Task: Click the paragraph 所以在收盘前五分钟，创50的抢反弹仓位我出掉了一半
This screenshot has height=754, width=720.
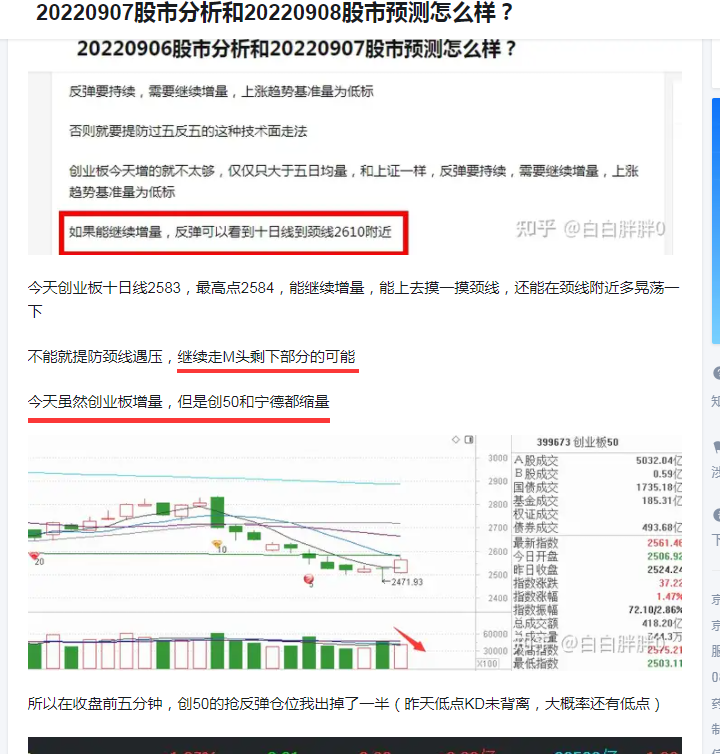Action: 344,704
